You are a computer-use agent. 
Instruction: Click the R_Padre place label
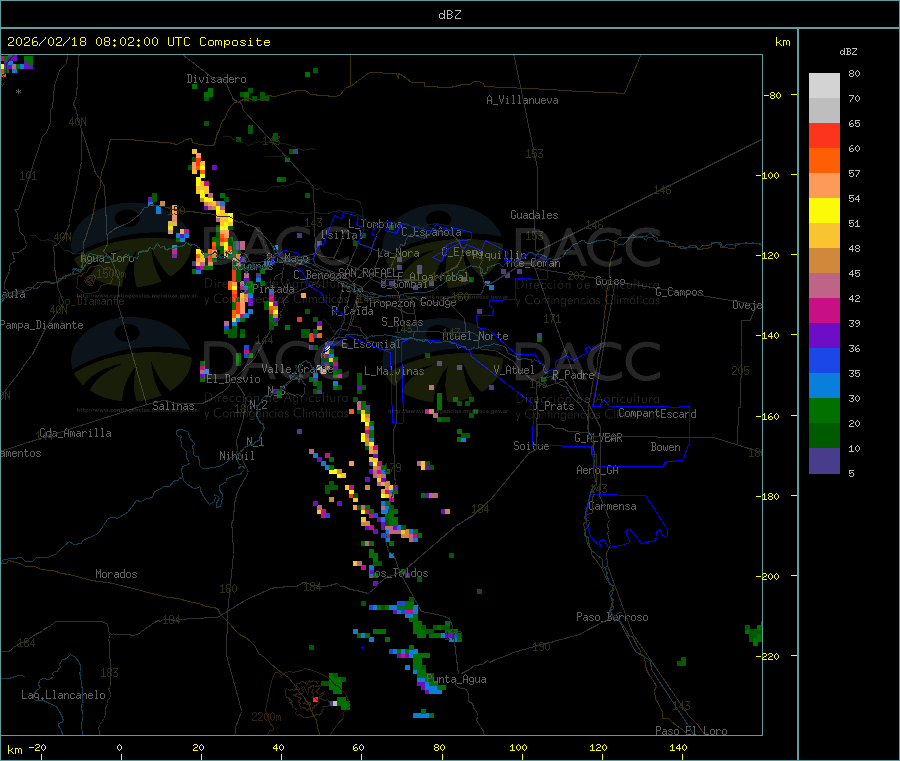point(573,375)
